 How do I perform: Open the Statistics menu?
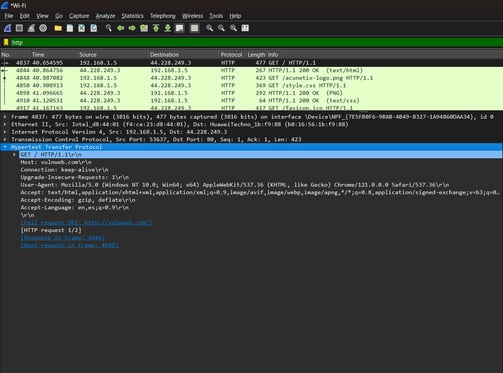[132, 16]
